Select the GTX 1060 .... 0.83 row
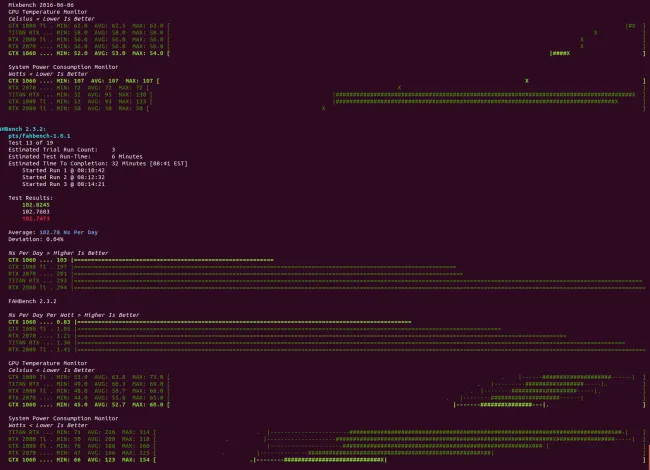Viewport: 650px width, 470px height. click(x=210, y=322)
